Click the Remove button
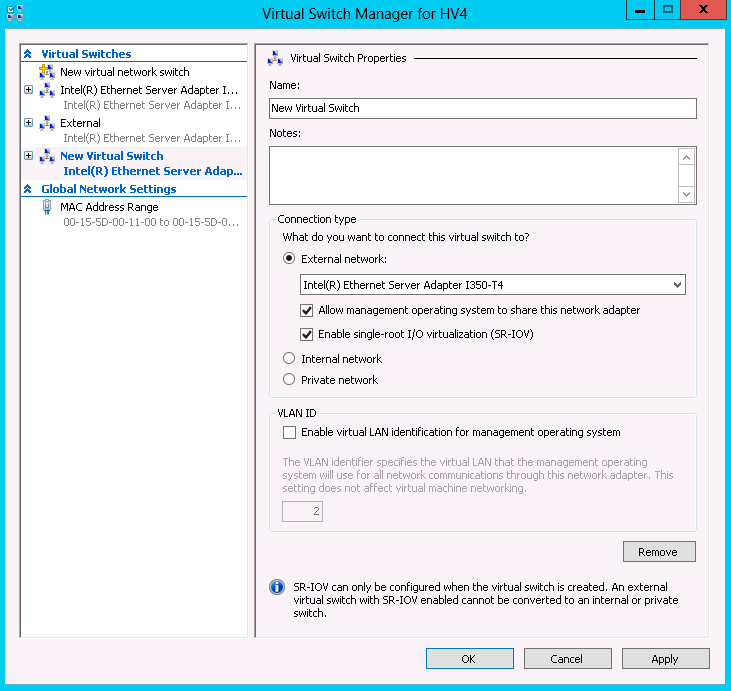 click(659, 552)
